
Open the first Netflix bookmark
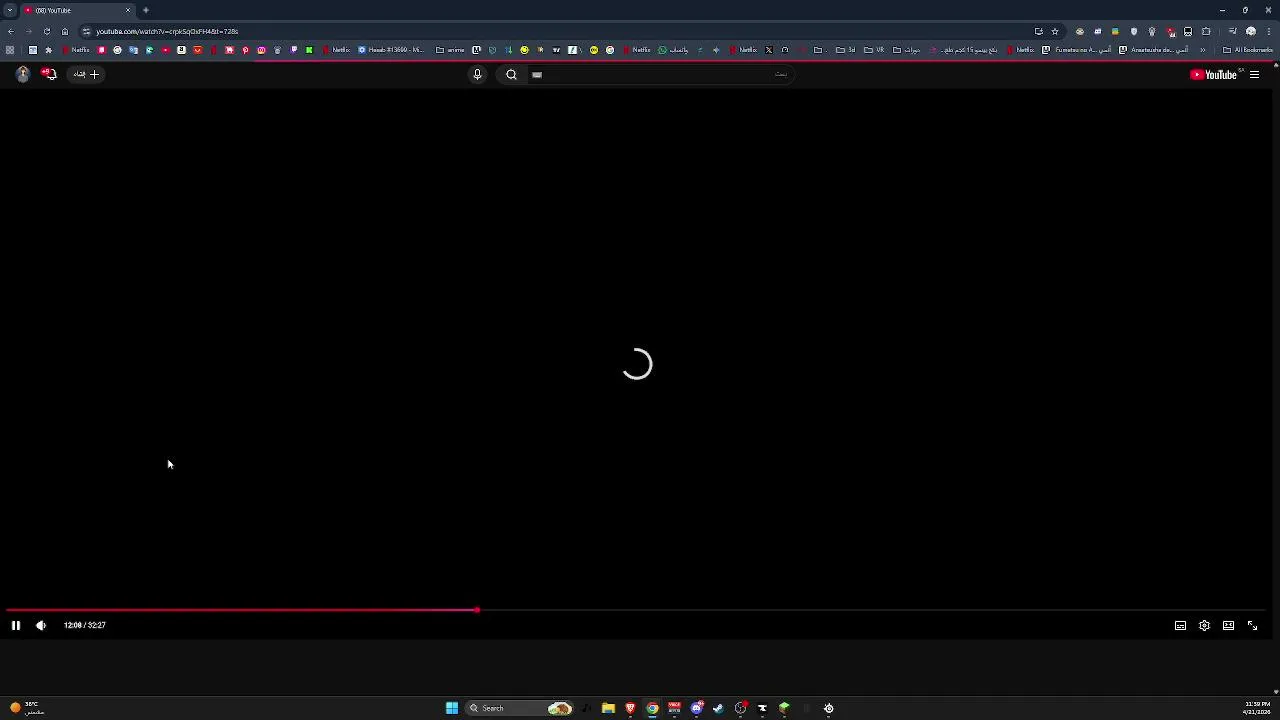(77, 50)
